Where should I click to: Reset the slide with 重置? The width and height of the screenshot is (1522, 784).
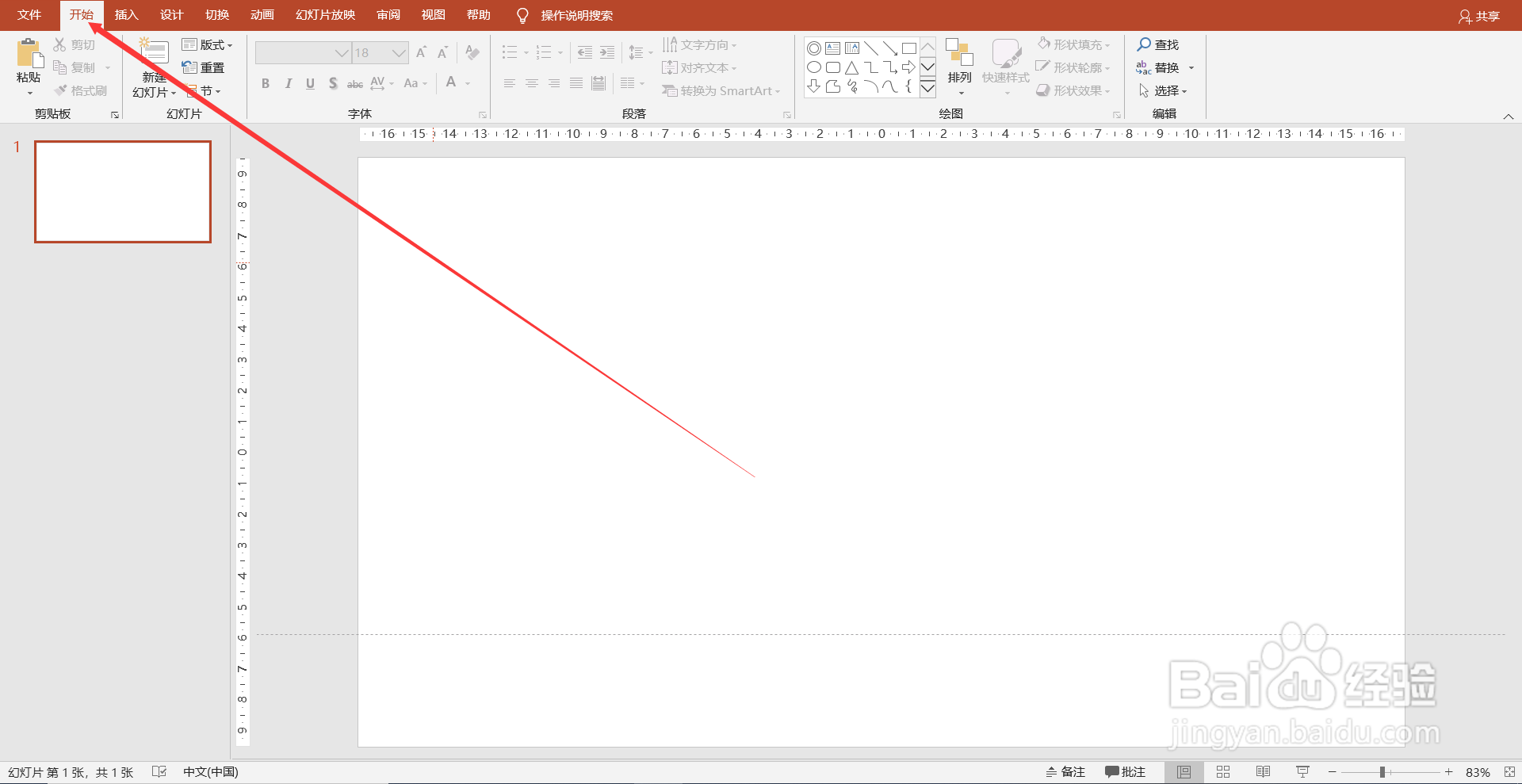point(203,67)
